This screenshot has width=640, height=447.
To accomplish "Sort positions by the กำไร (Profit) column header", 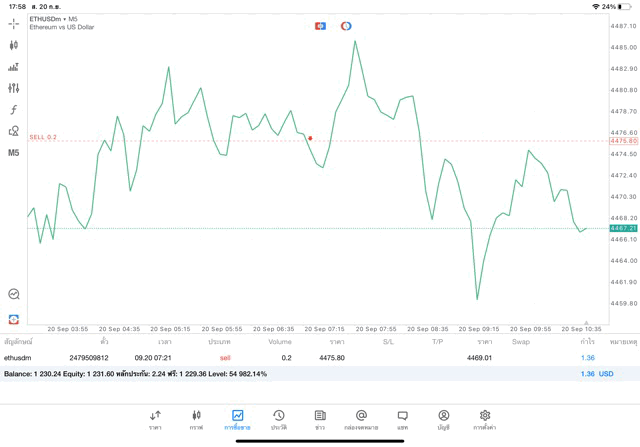I will [x=587, y=342].
